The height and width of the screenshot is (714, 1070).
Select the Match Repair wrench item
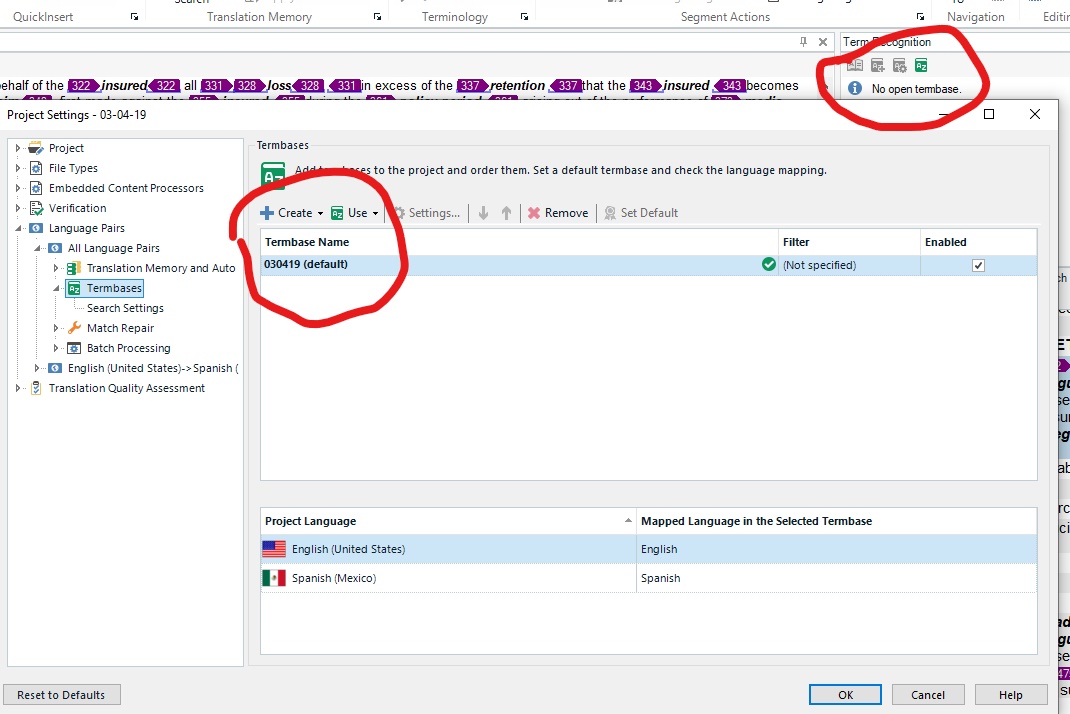click(x=120, y=328)
